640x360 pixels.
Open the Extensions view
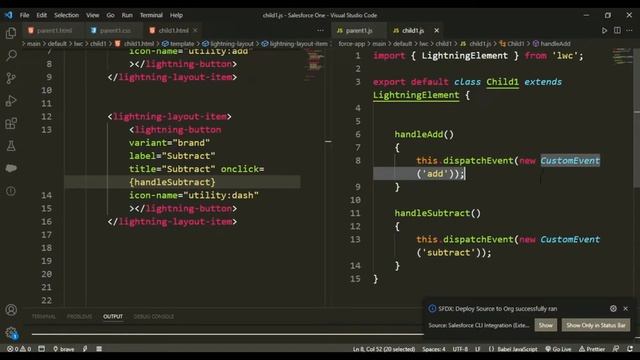tap(11, 123)
